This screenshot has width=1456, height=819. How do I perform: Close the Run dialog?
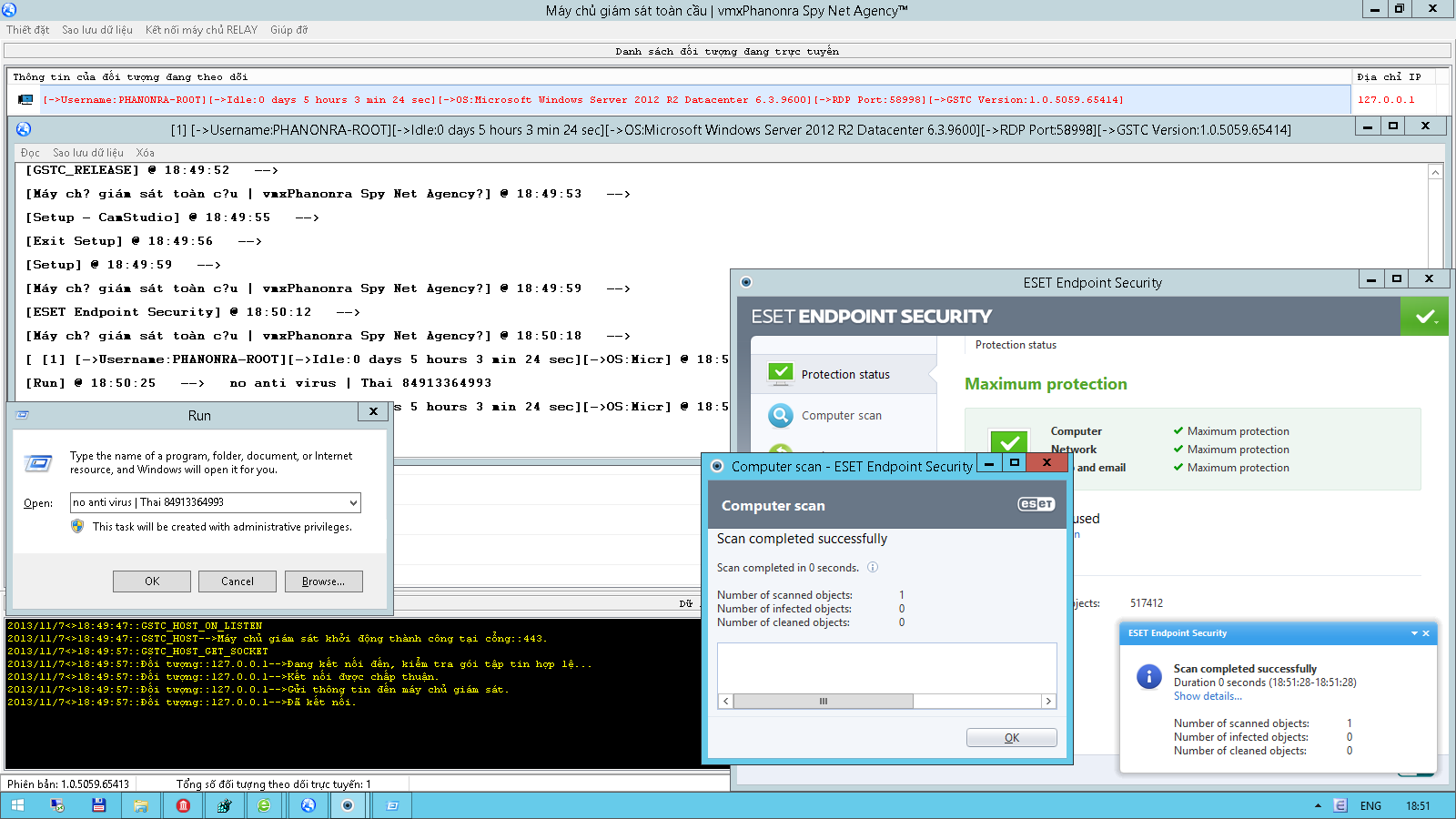[373, 412]
